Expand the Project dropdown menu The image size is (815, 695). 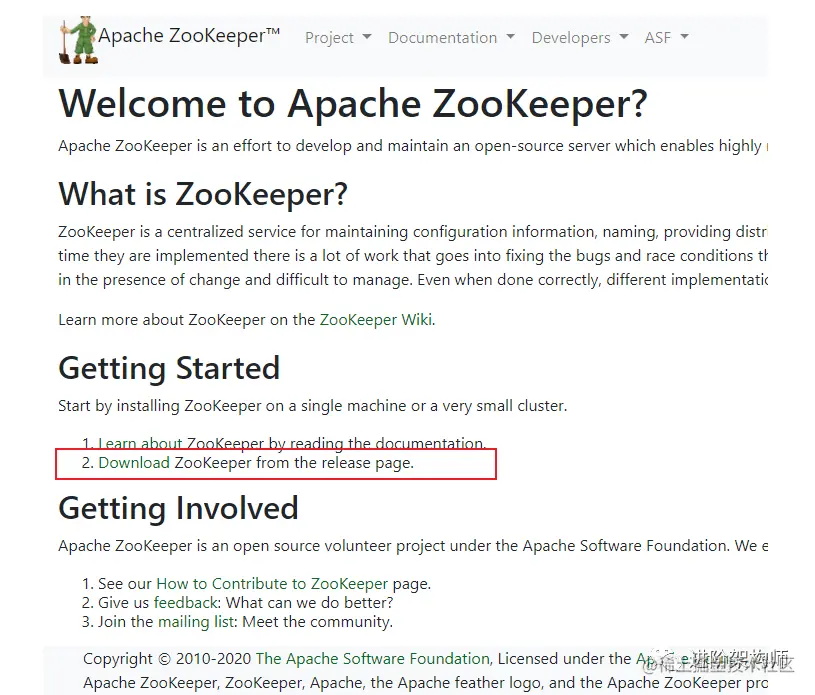coord(338,37)
